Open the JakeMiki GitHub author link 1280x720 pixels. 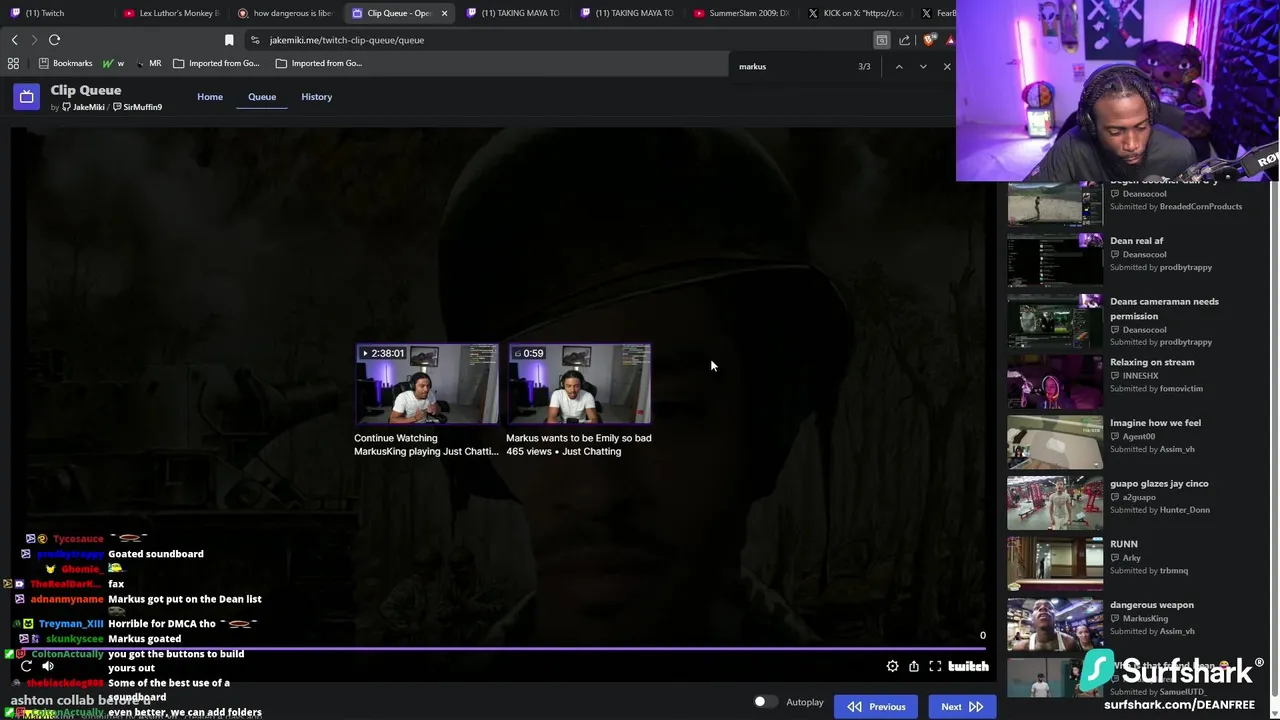pyautogui.click(x=83, y=107)
